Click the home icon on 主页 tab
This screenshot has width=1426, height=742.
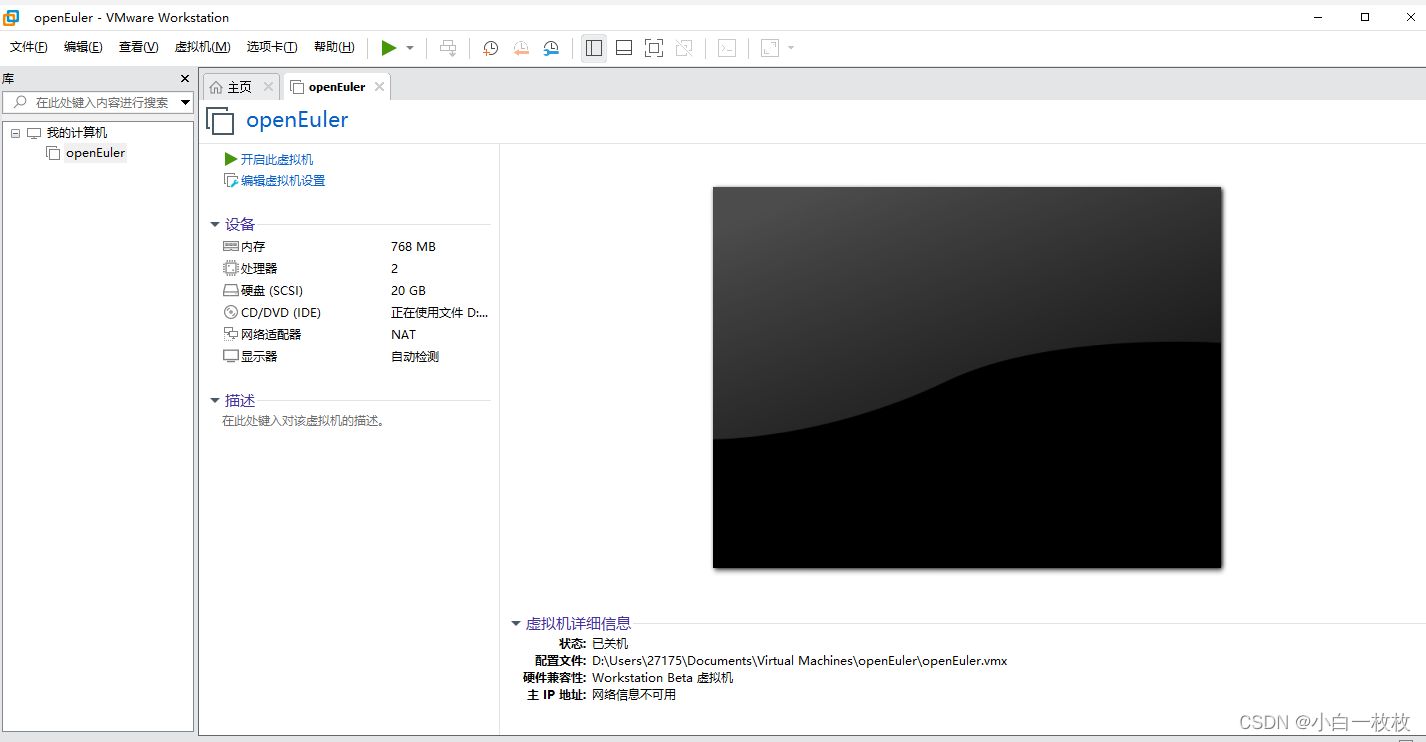[x=216, y=87]
